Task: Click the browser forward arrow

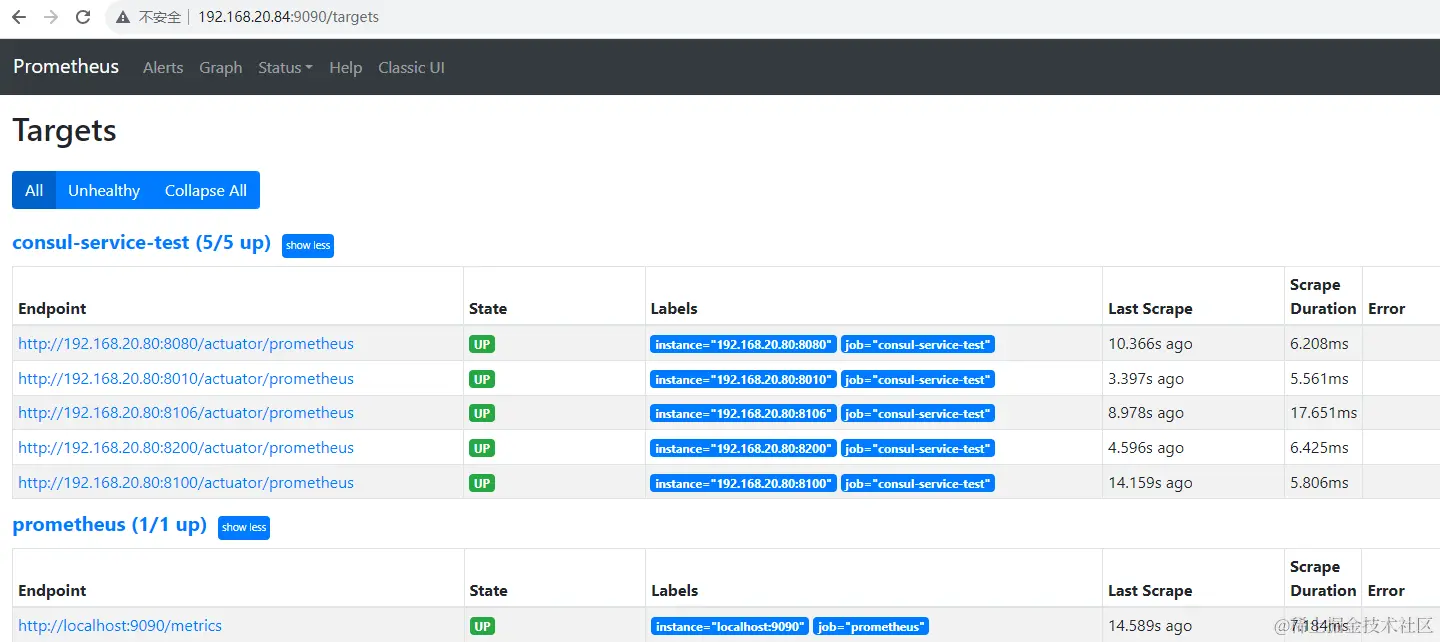Action: tap(51, 17)
